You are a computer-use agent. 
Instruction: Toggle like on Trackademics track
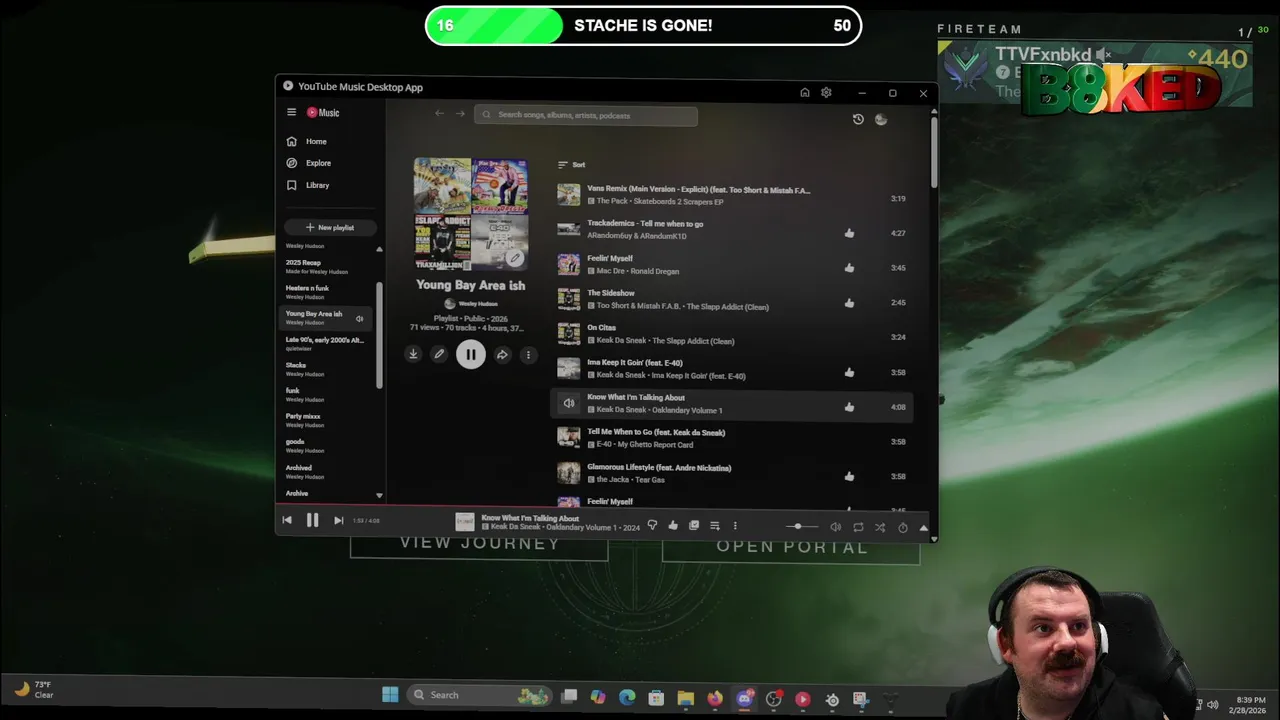click(x=849, y=233)
